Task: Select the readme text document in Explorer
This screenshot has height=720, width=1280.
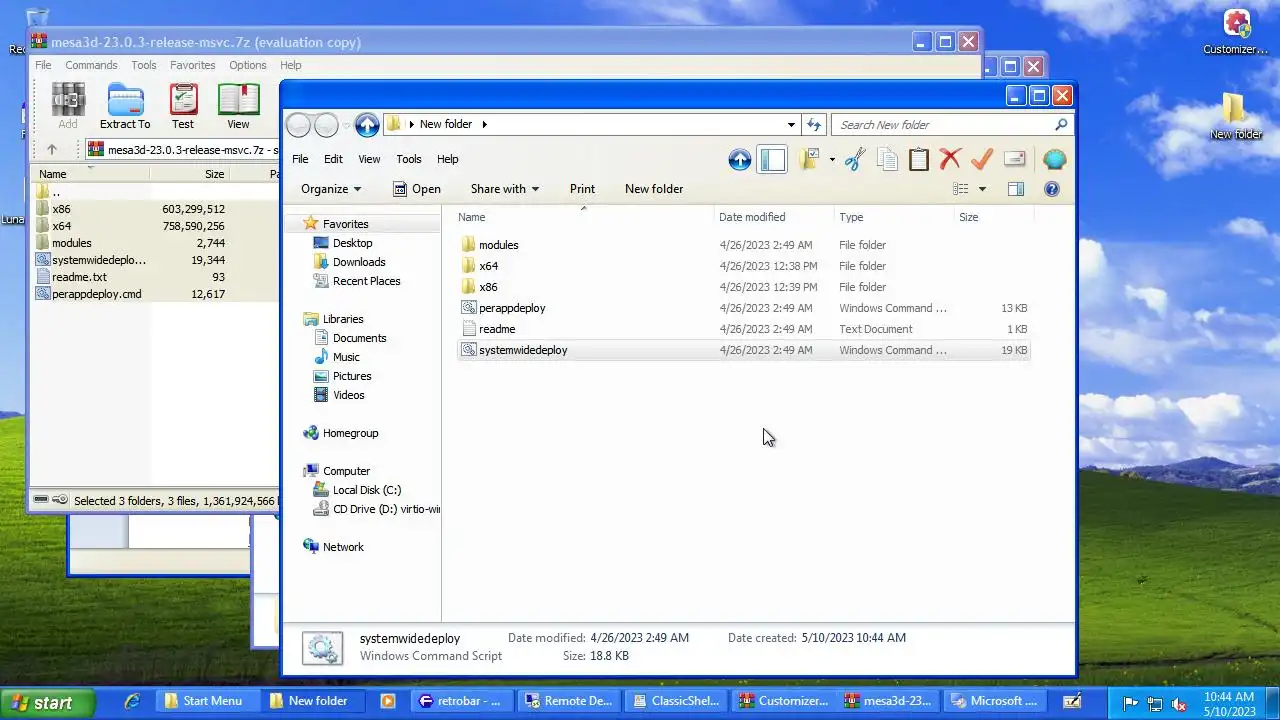Action: coord(744,329)
